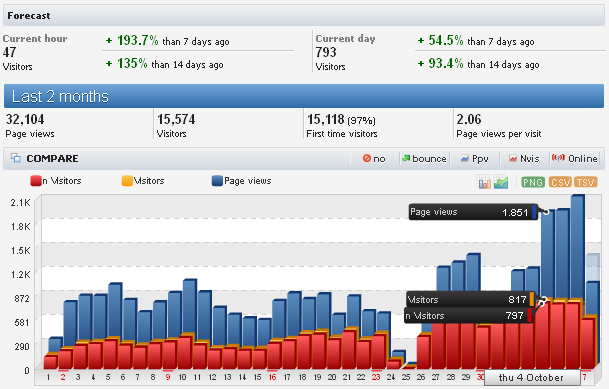Click the '+ 54.5% than 7 days ago' figure
The image size is (609, 389).
[476, 40]
